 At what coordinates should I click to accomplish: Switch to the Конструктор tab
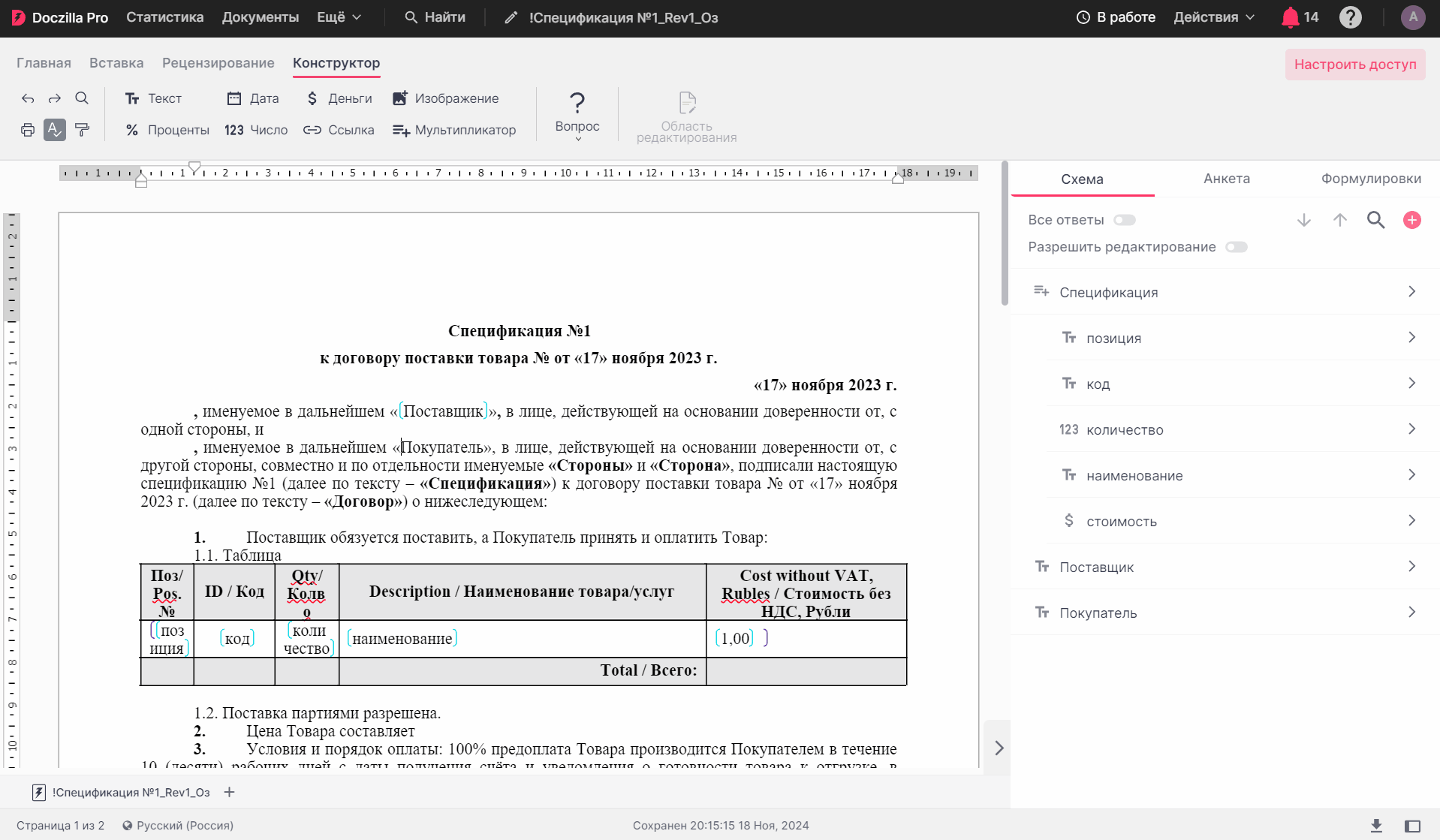click(336, 63)
